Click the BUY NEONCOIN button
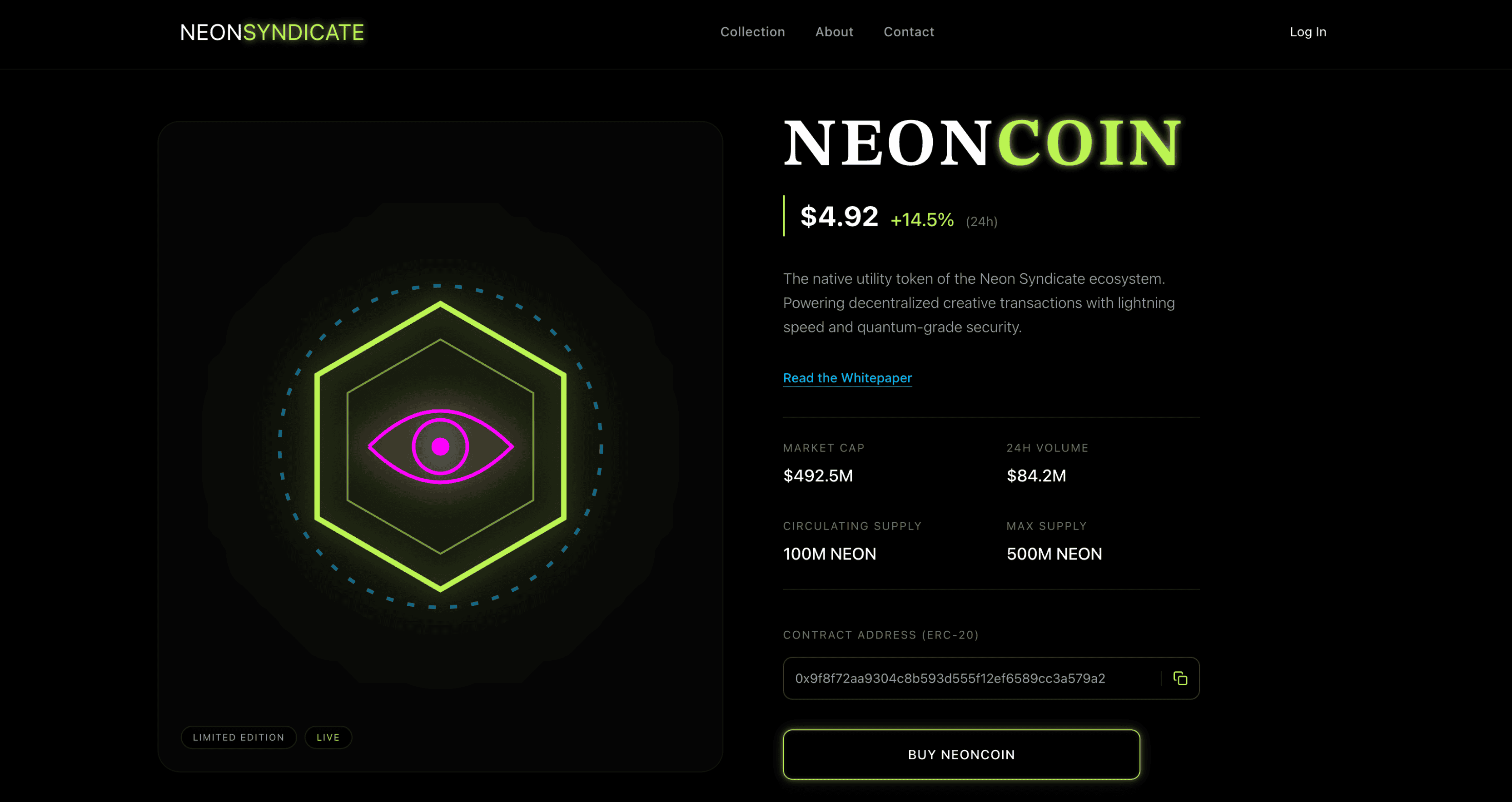The width and height of the screenshot is (1512, 802). [x=961, y=754]
